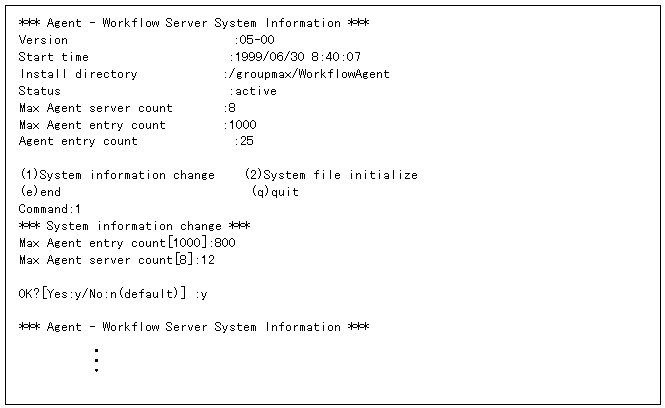Click the Agent entry count value :25
665x408 pixels.
[243, 142]
